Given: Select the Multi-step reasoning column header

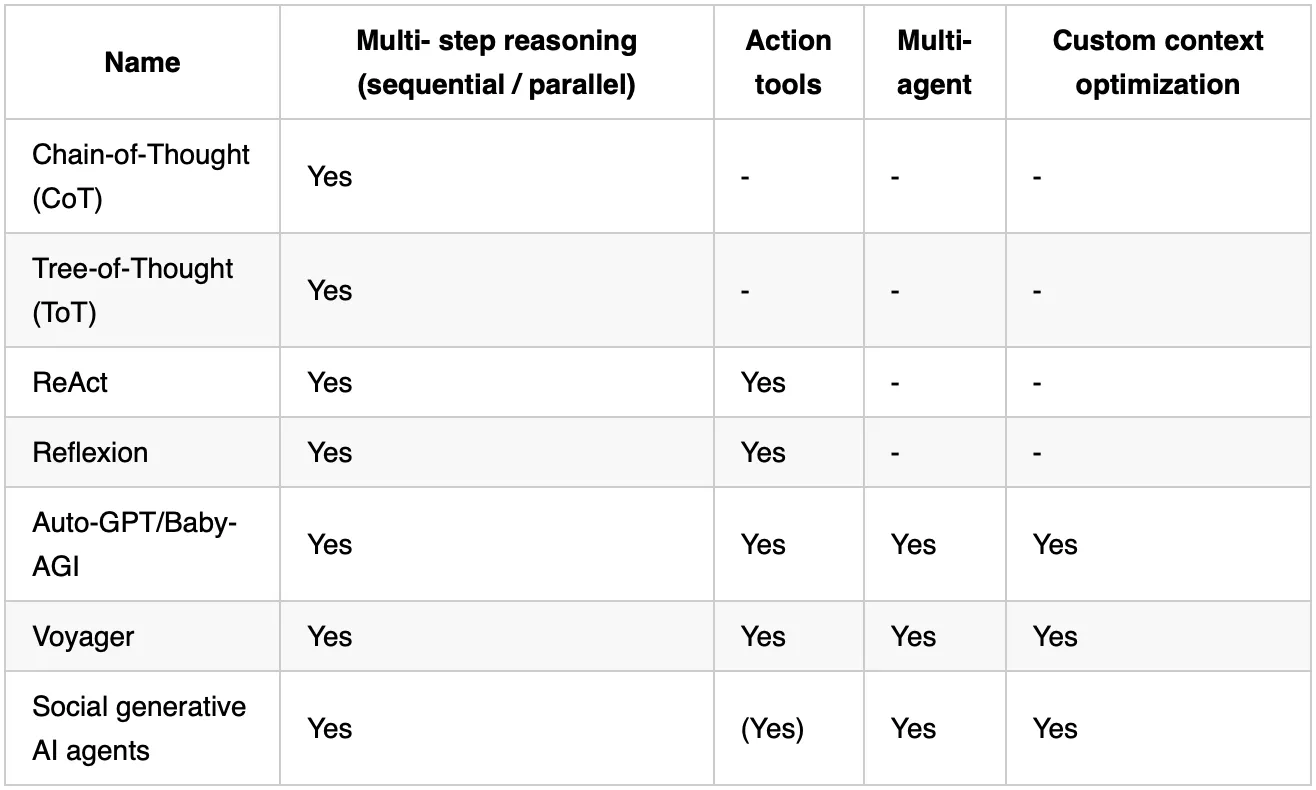Looking at the screenshot, I should [497, 62].
